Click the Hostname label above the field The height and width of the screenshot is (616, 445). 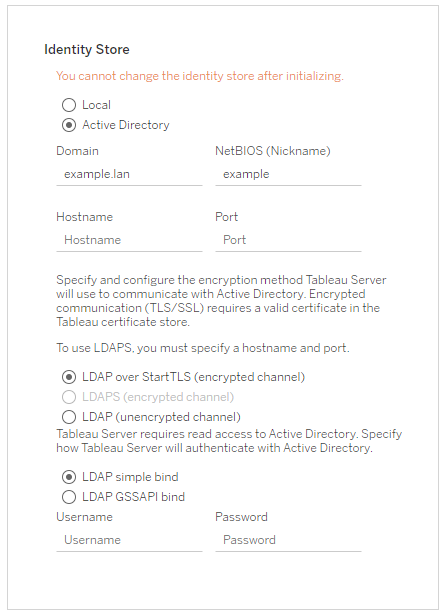[x=84, y=217]
